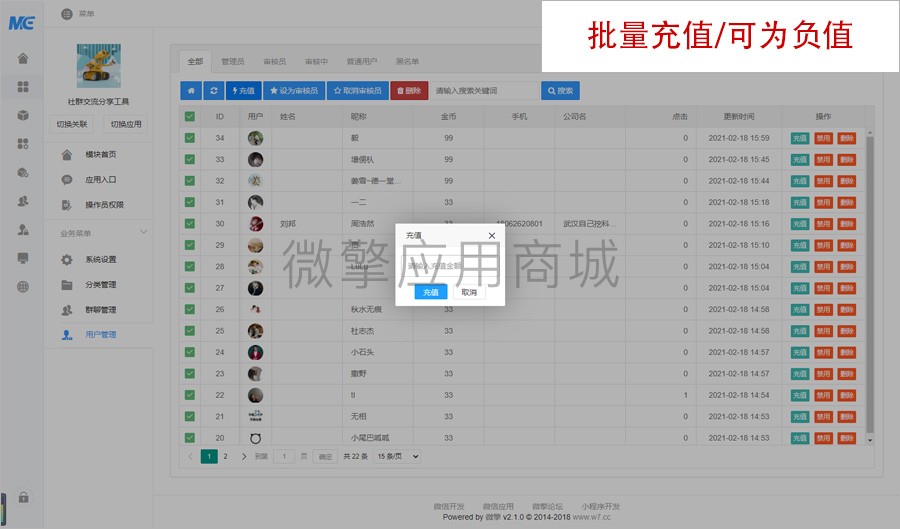Open the 微信开发 footer link
This screenshot has height=529, width=900.
click(x=449, y=507)
